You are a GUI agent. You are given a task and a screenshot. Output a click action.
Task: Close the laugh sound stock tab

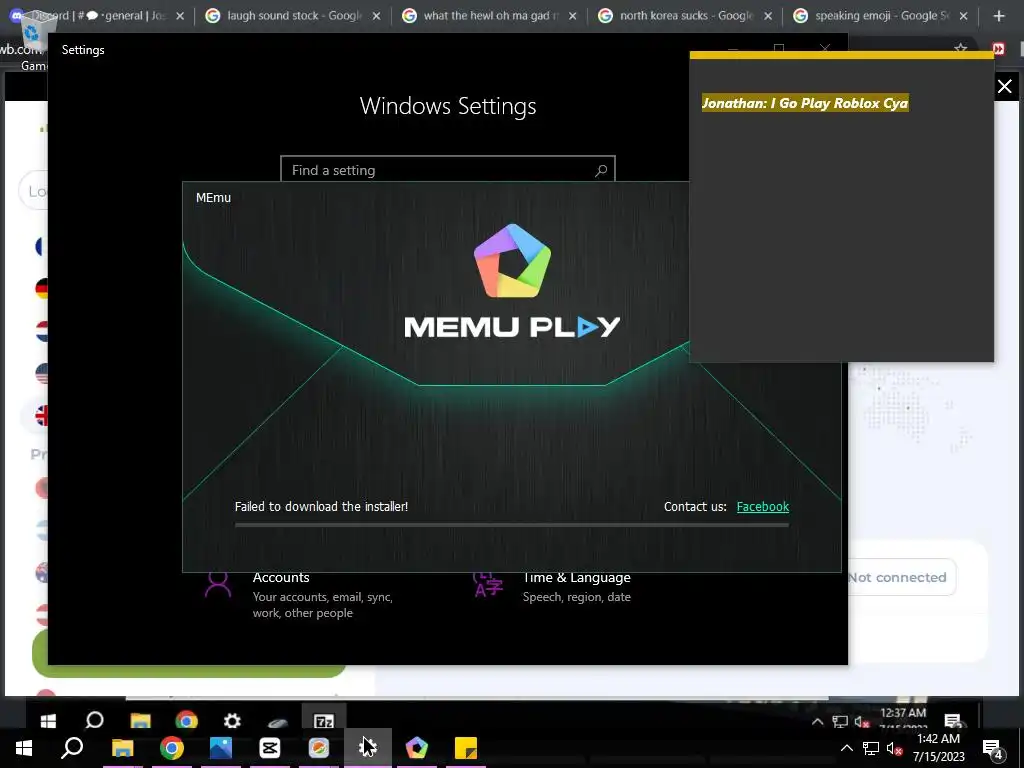376,16
